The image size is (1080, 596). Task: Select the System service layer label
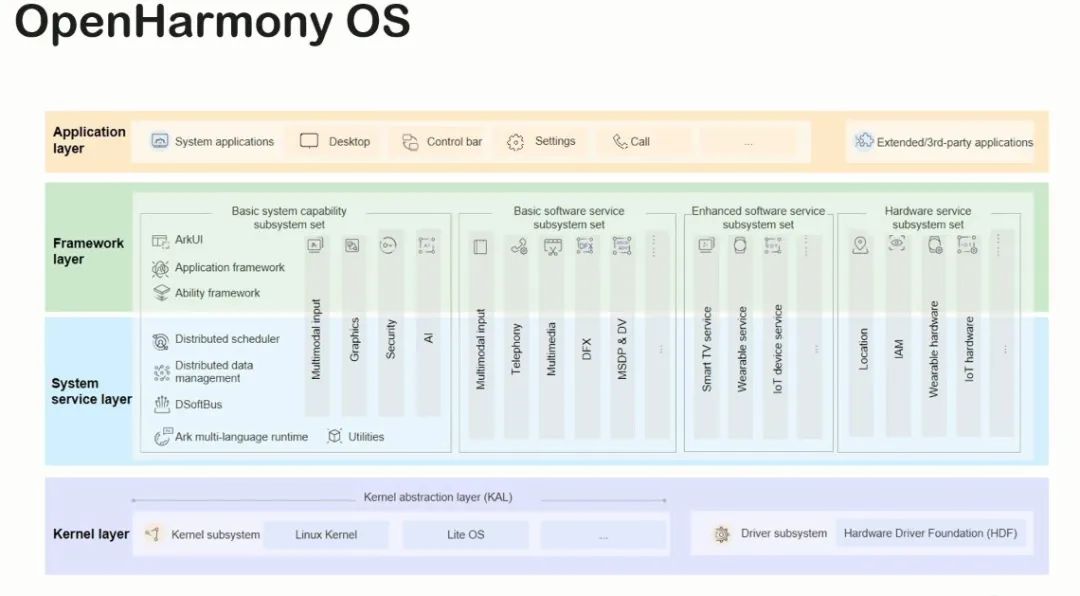coord(92,391)
